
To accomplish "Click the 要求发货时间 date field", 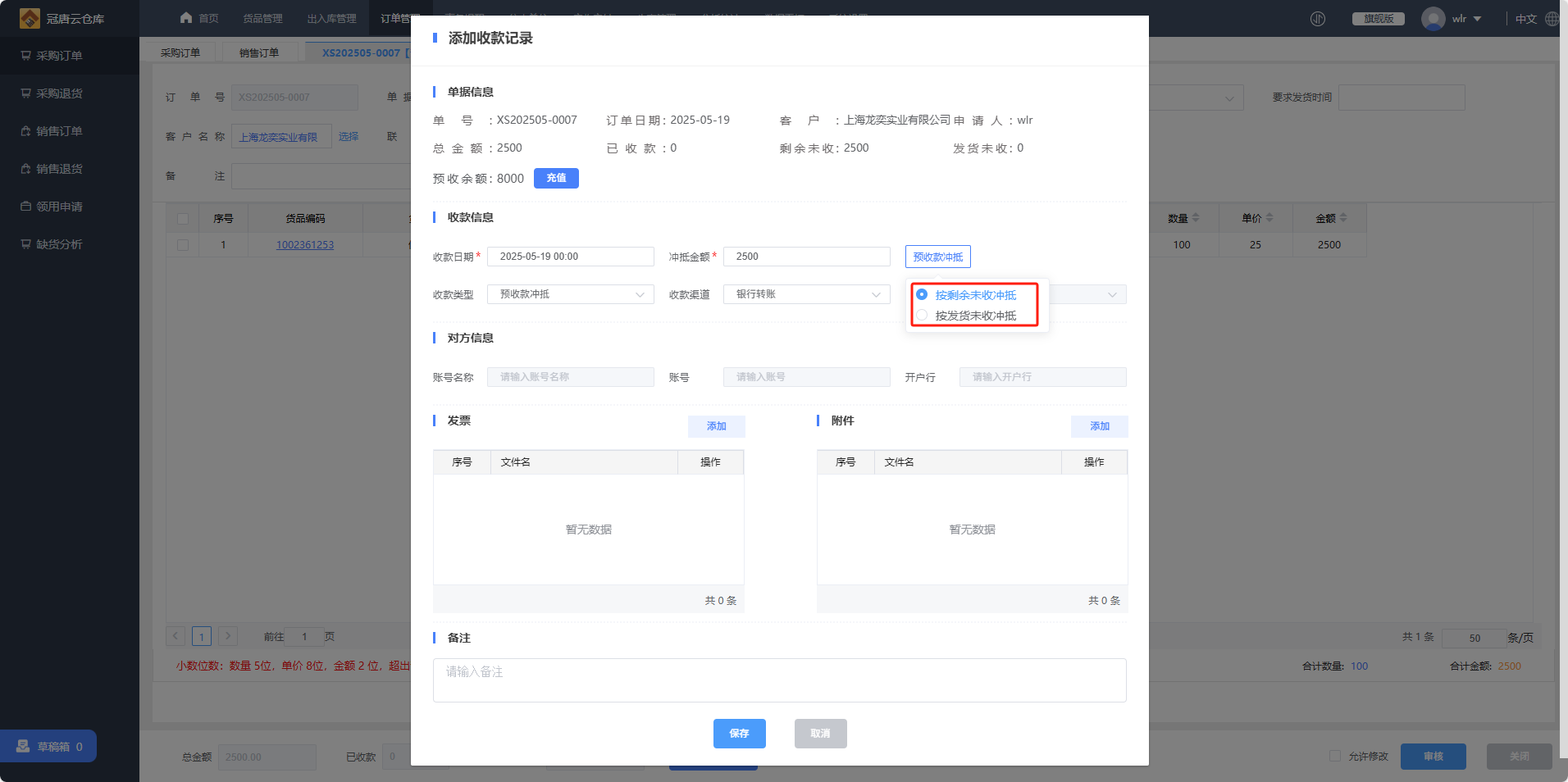I will click(1402, 98).
